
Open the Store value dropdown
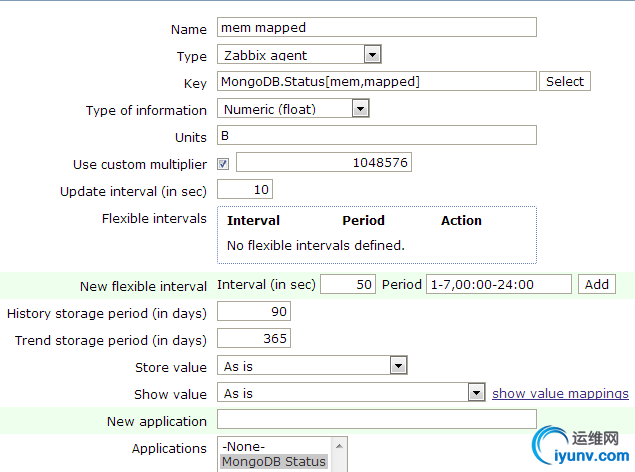click(312, 366)
